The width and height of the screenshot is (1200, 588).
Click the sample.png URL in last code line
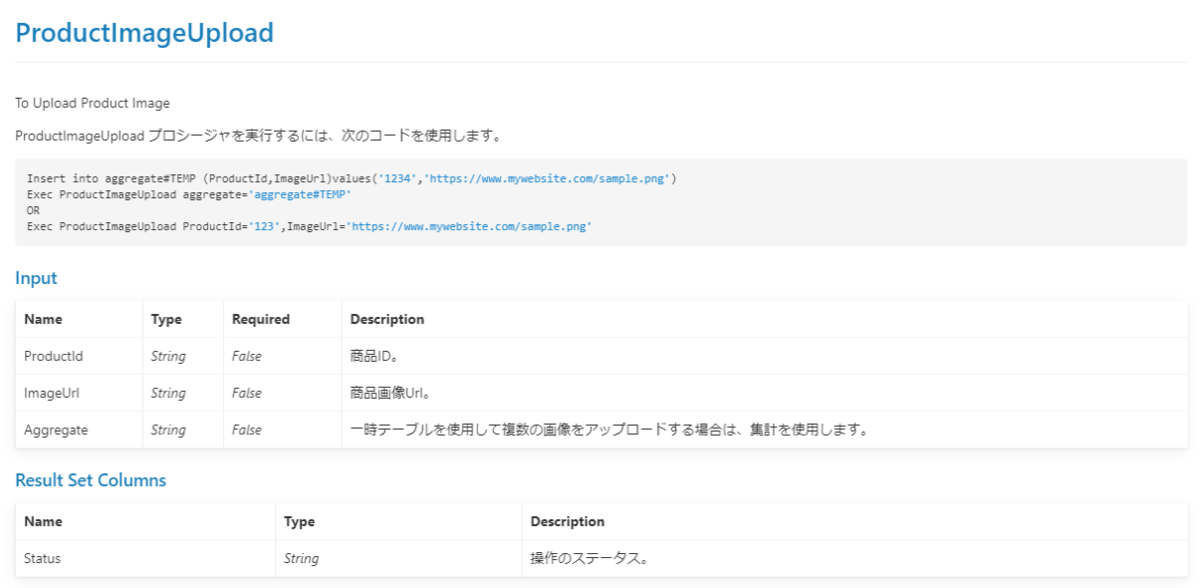pyautogui.click(x=469, y=228)
